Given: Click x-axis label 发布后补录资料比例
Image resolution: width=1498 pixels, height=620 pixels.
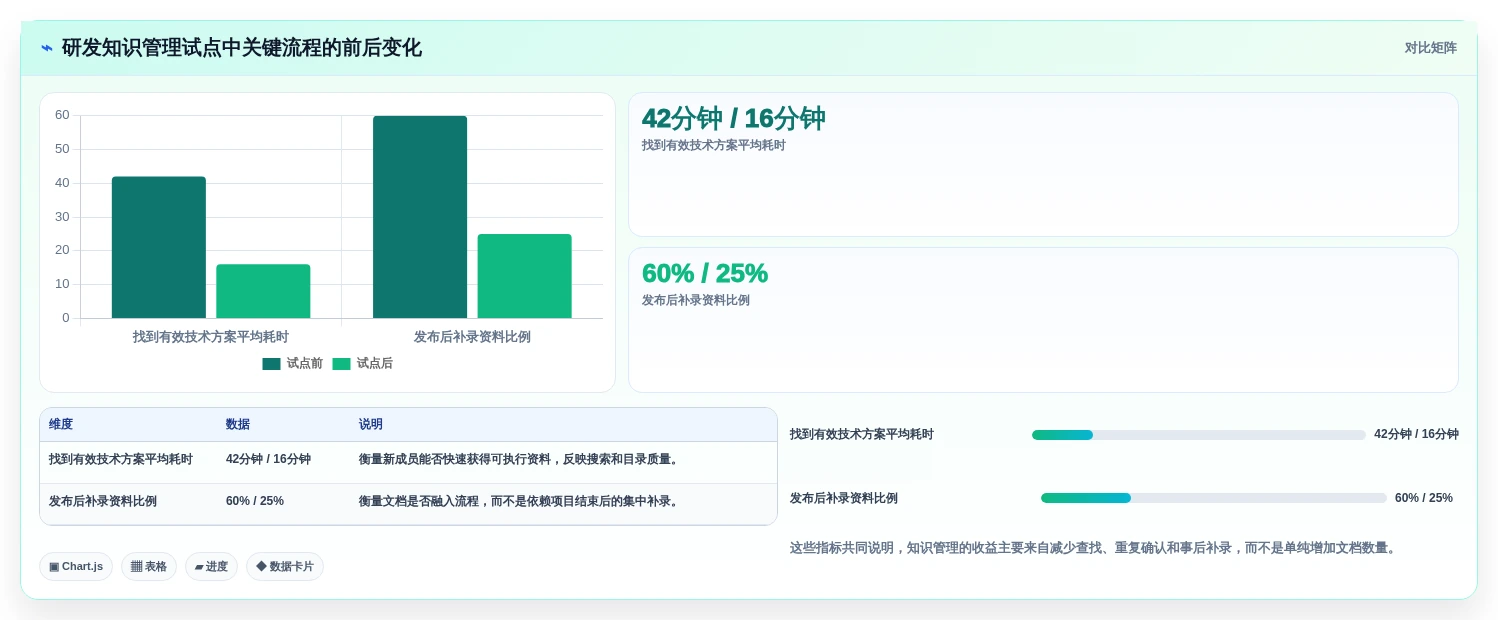Looking at the screenshot, I should [x=472, y=337].
